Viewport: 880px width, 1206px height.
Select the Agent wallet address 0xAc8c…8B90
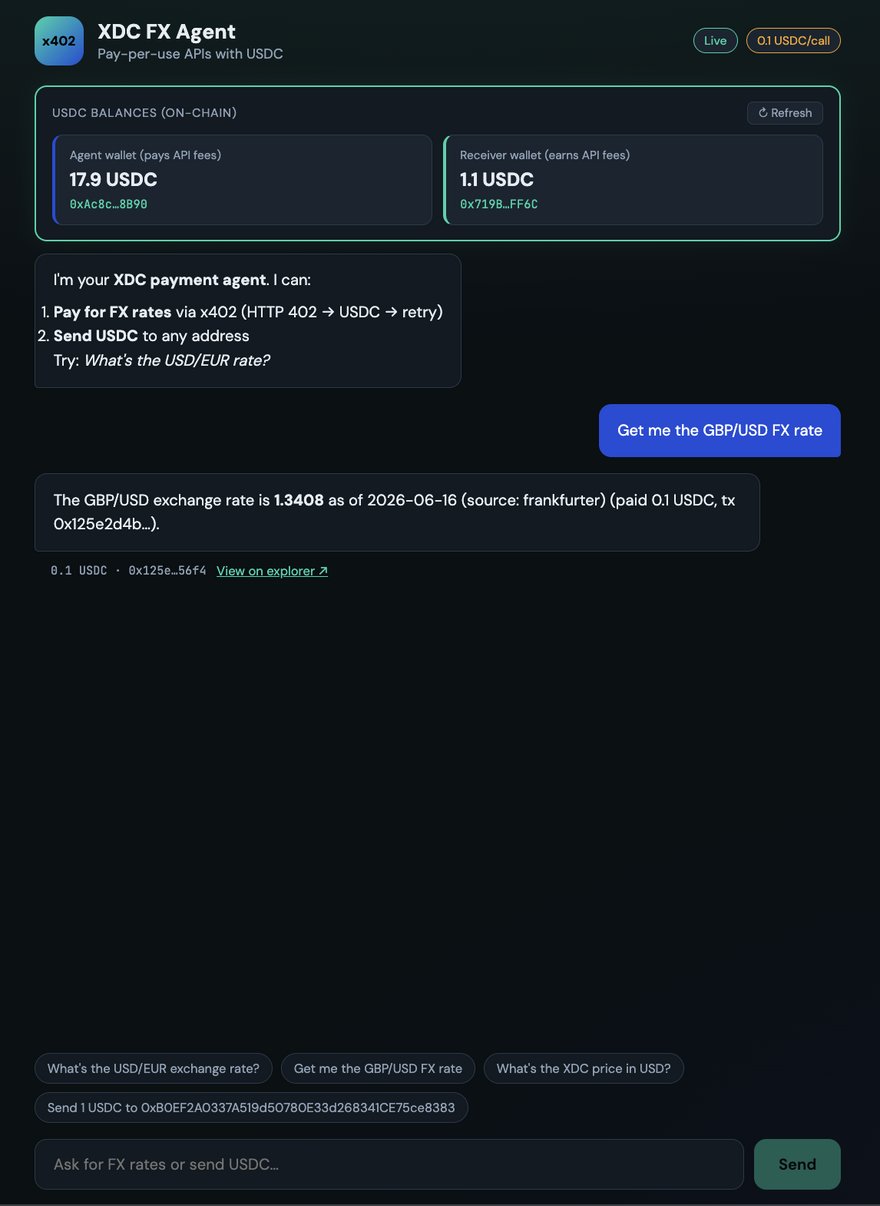(109, 204)
